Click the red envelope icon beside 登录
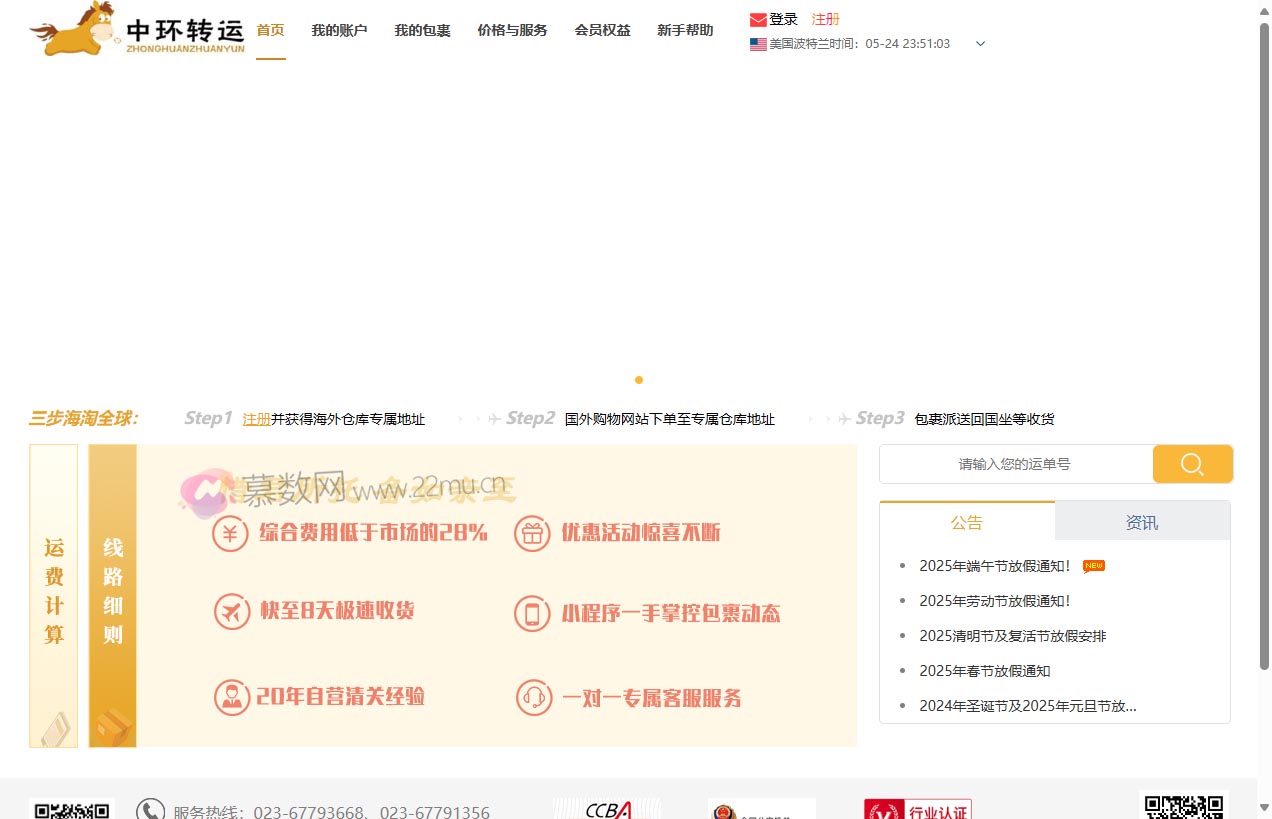Viewport: 1272px width, 819px height. [757, 18]
